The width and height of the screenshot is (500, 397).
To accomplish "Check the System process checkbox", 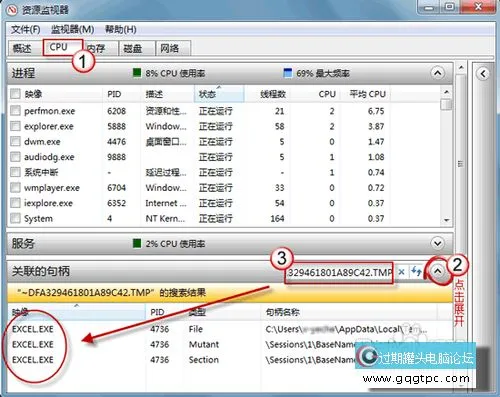I will pyautogui.click(x=15, y=218).
